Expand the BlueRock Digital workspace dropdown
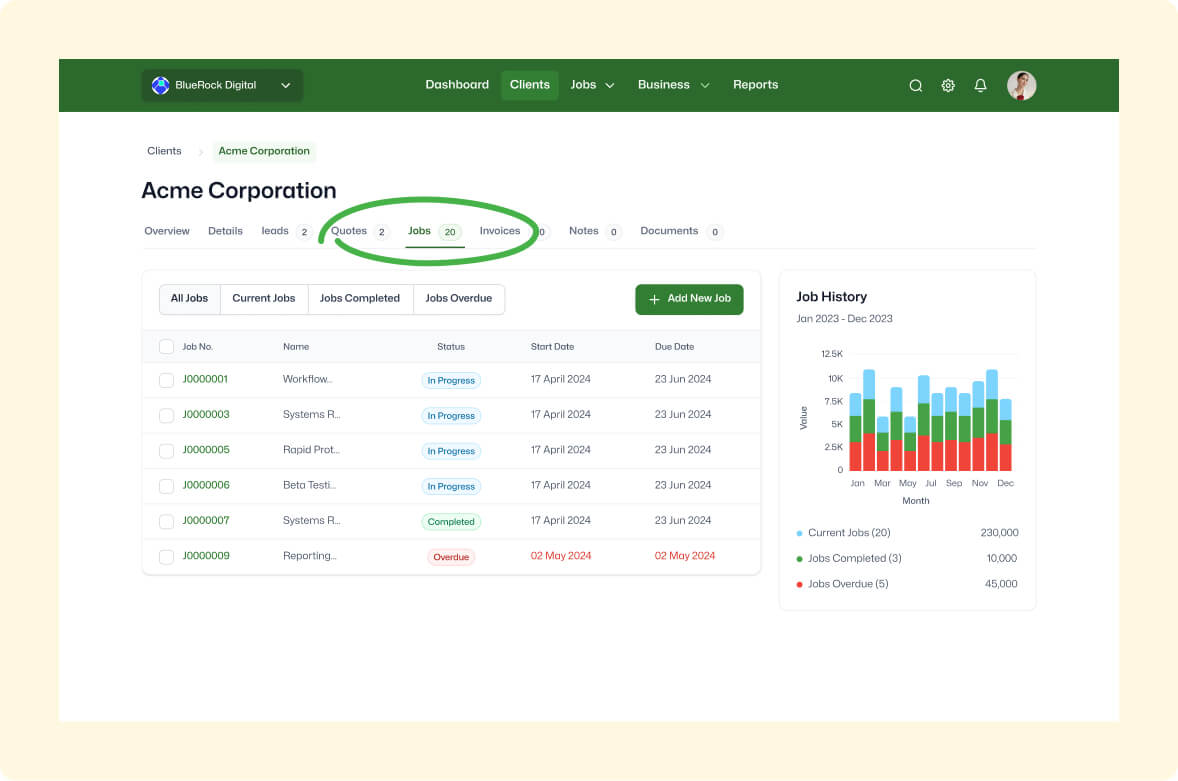The height and width of the screenshot is (781, 1178). tap(285, 85)
